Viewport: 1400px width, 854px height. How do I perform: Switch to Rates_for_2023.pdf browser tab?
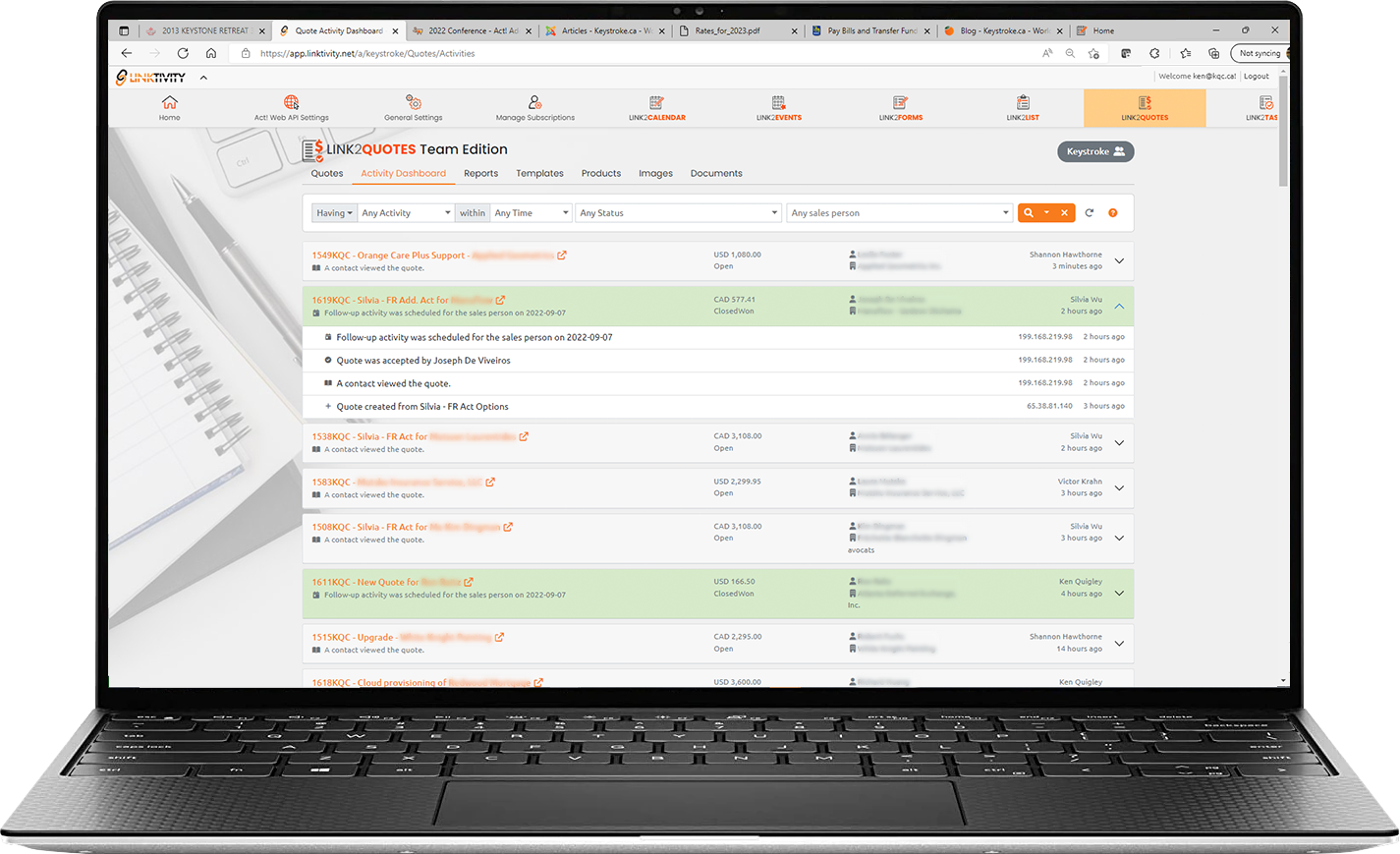coord(737,30)
